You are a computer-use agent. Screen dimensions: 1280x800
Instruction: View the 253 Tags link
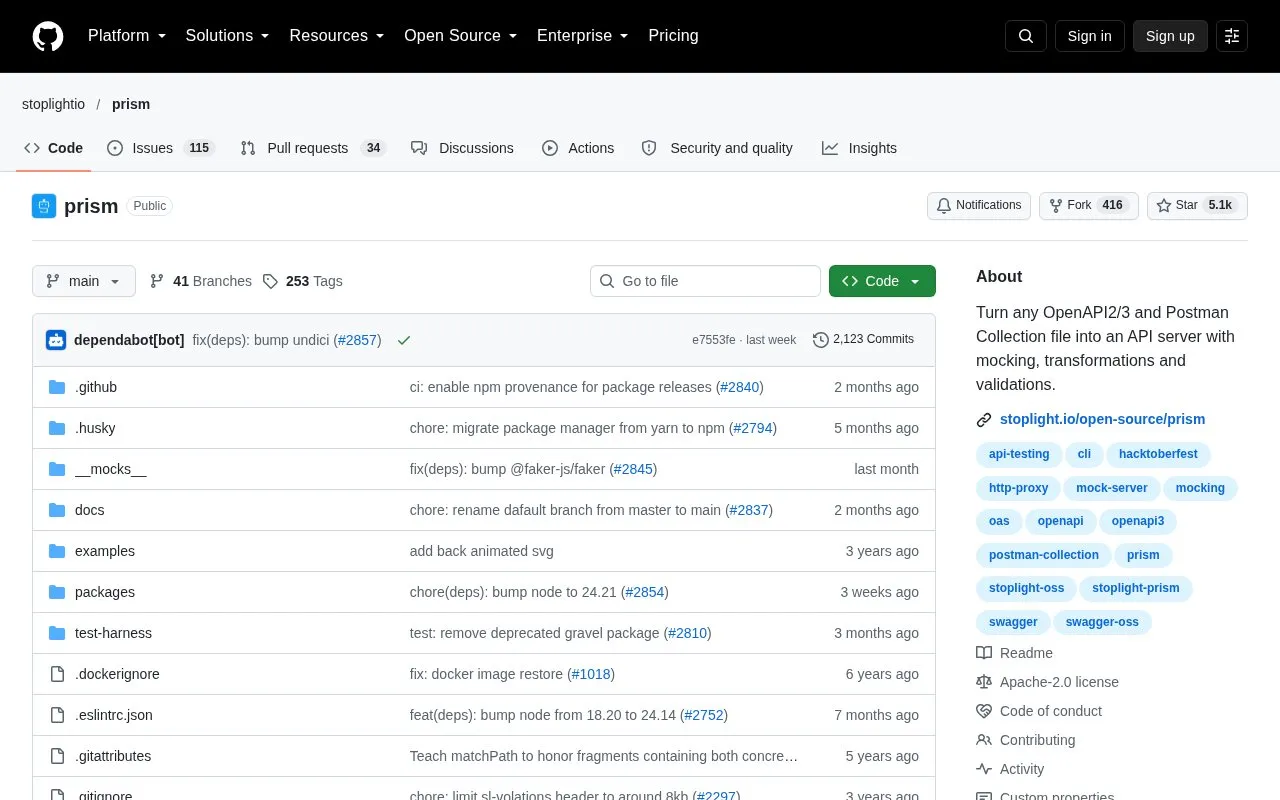click(x=303, y=281)
